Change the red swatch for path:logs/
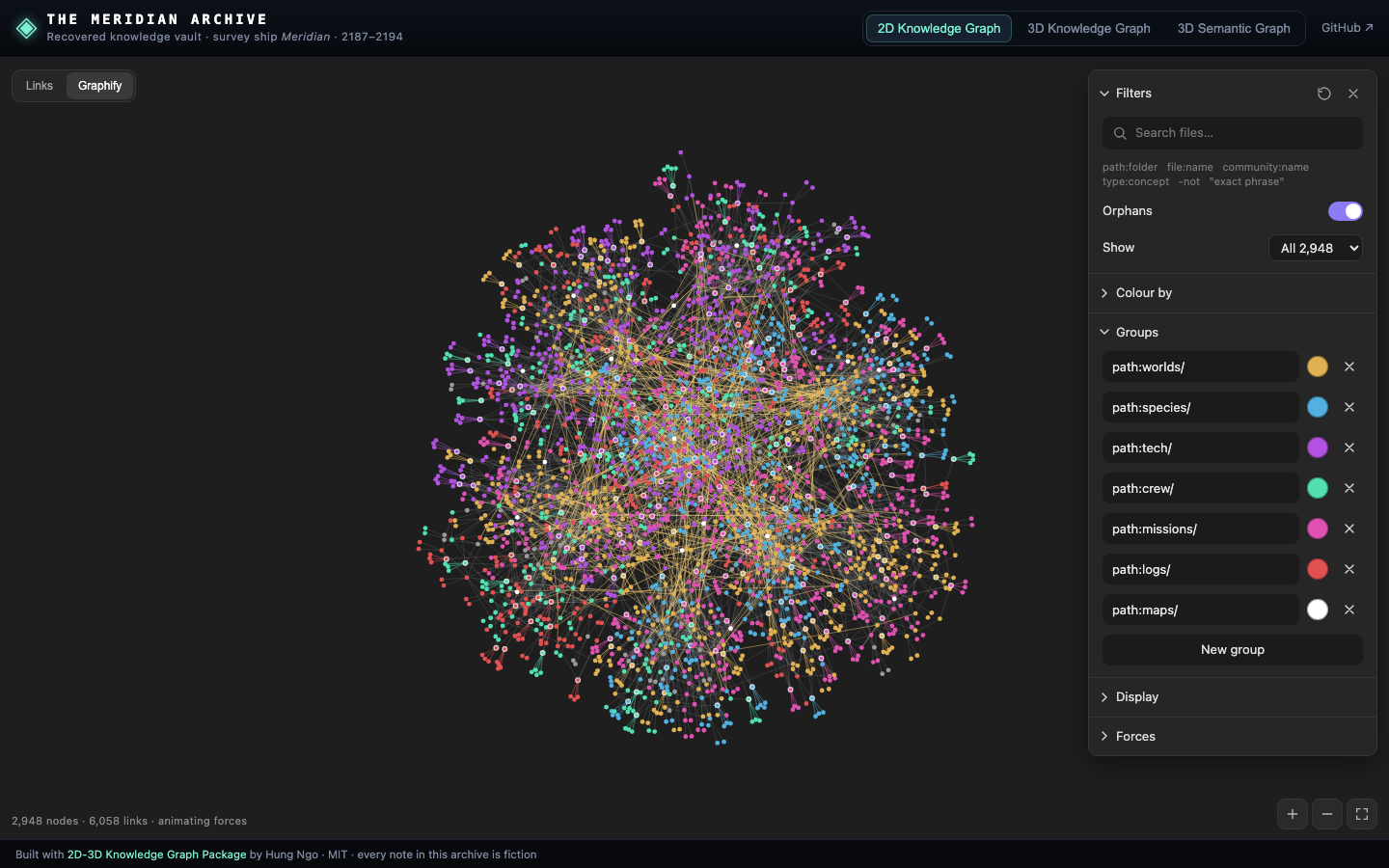Viewport: 1389px width, 868px height. click(x=1318, y=569)
